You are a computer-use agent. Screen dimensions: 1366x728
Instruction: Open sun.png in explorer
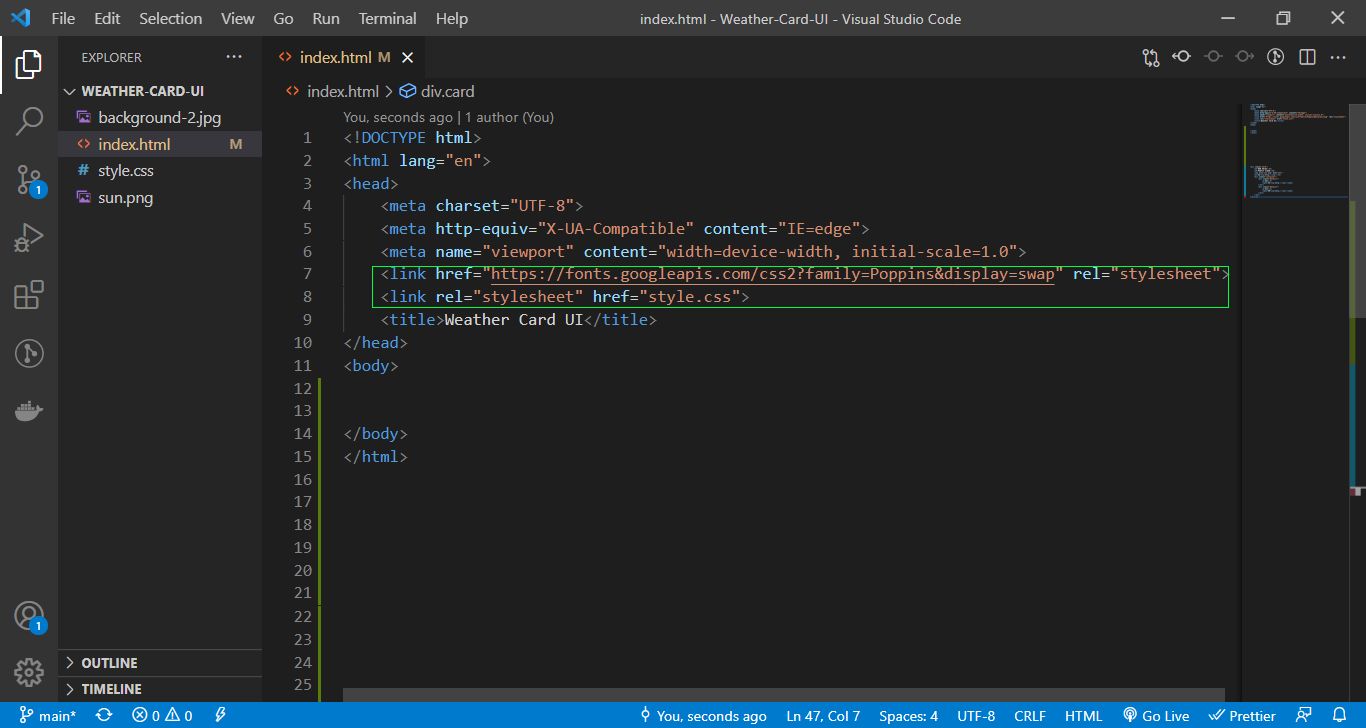click(160, 198)
